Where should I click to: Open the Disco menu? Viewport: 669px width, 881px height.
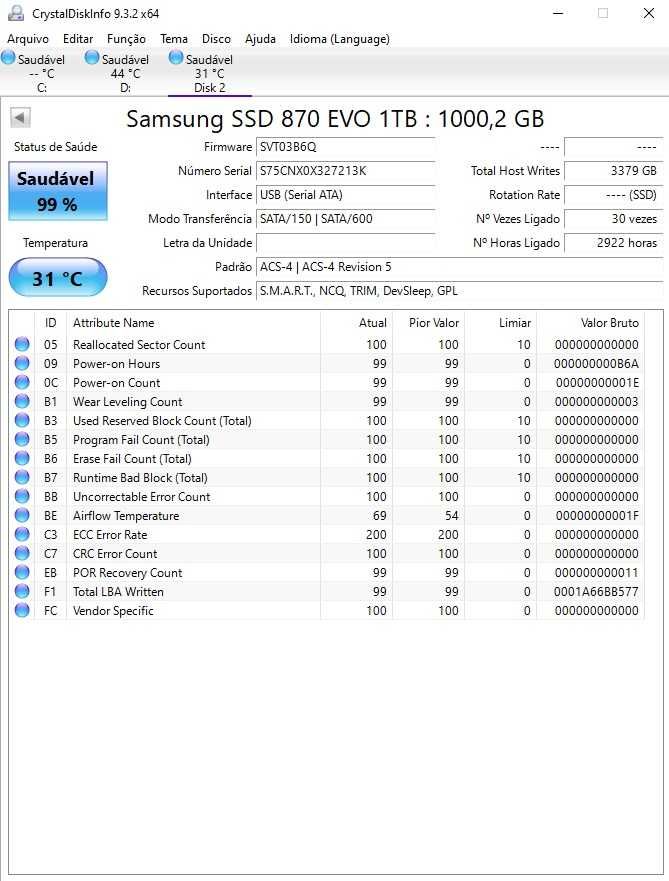pyautogui.click(x=216, y=39)
